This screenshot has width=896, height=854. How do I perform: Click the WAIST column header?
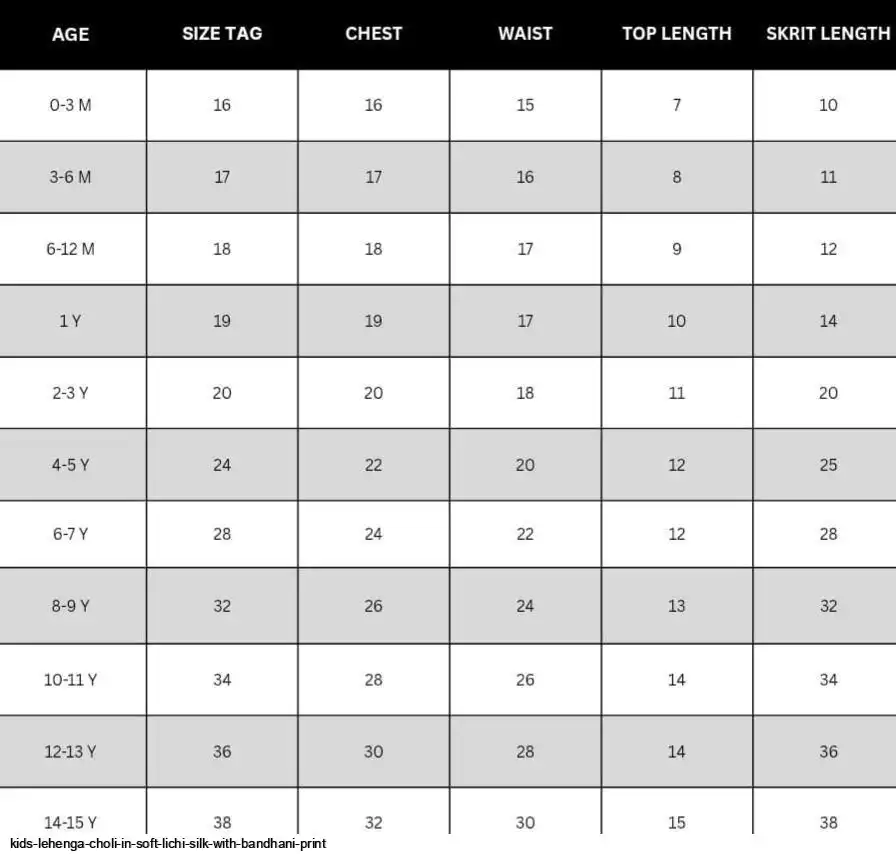525,34
